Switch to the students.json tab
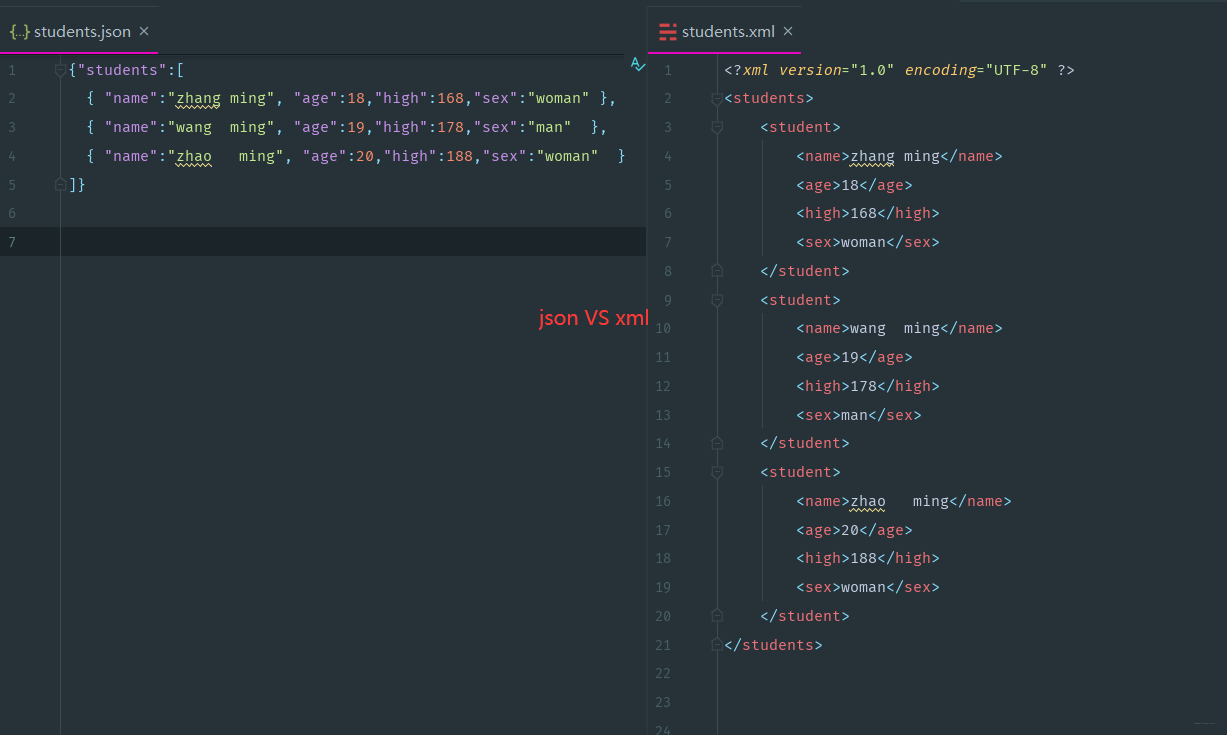 click(80, 31)
